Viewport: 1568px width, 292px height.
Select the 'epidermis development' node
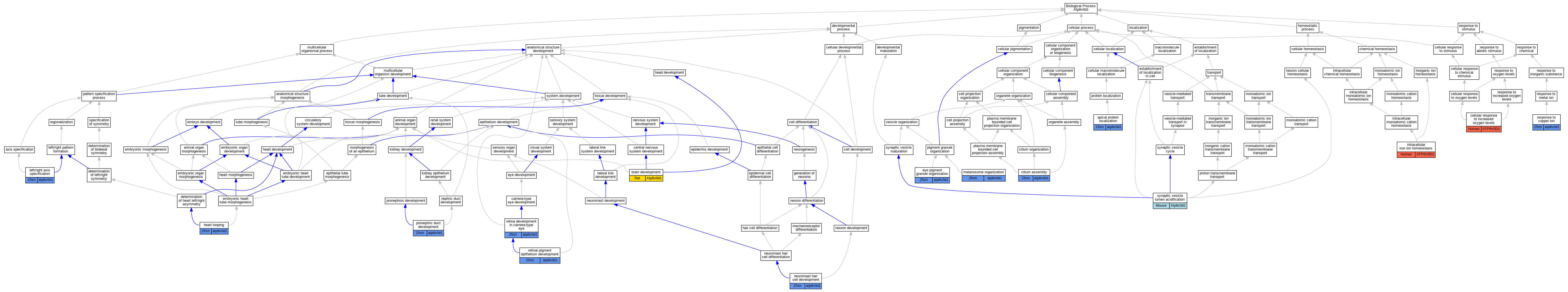pyautogui.click(x=710, y=149)
